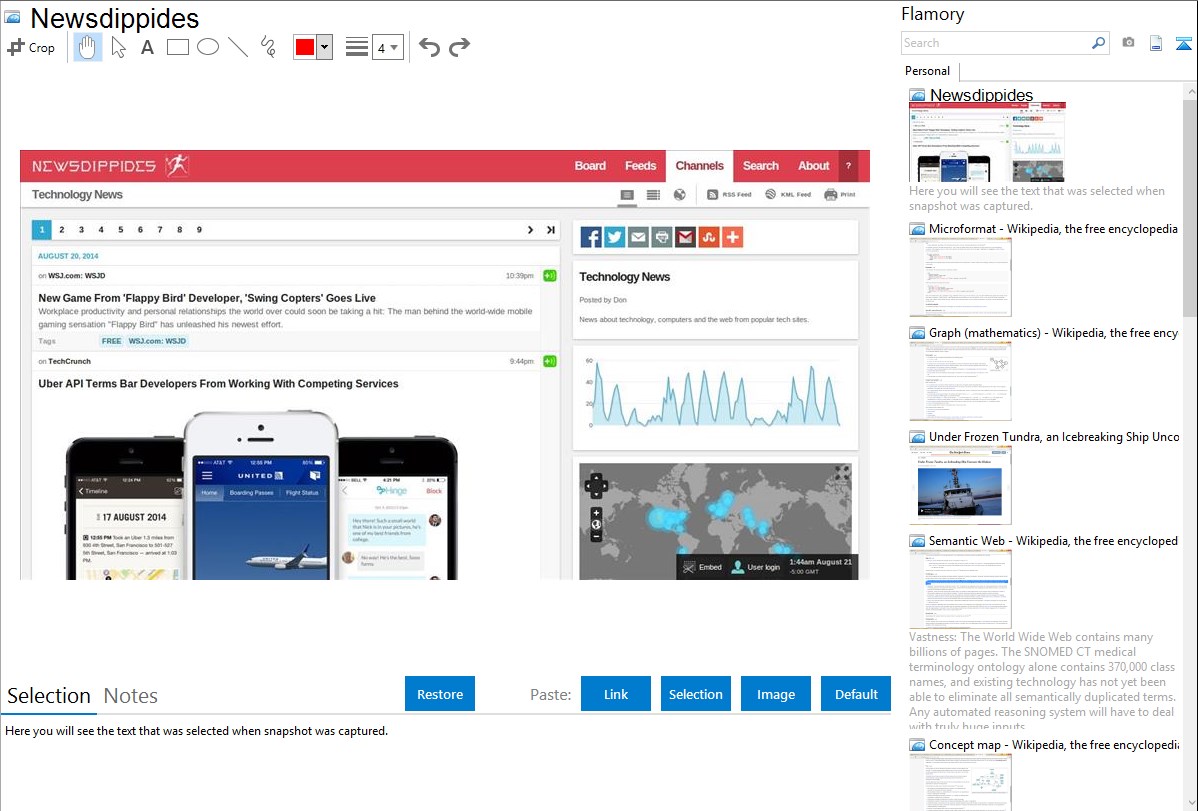Undo the last annotation
Viewport: 1198px width, 811px height.
click(429, 47)
